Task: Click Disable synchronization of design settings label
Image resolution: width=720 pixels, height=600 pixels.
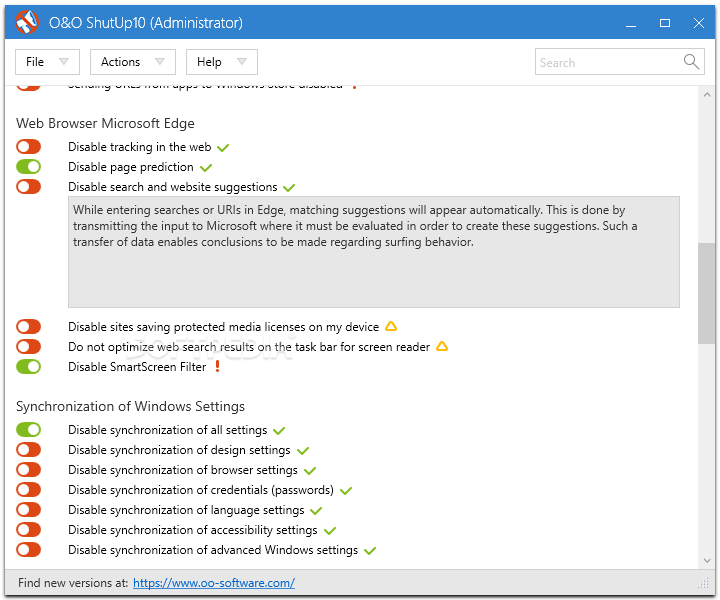Action: (179, 450)
